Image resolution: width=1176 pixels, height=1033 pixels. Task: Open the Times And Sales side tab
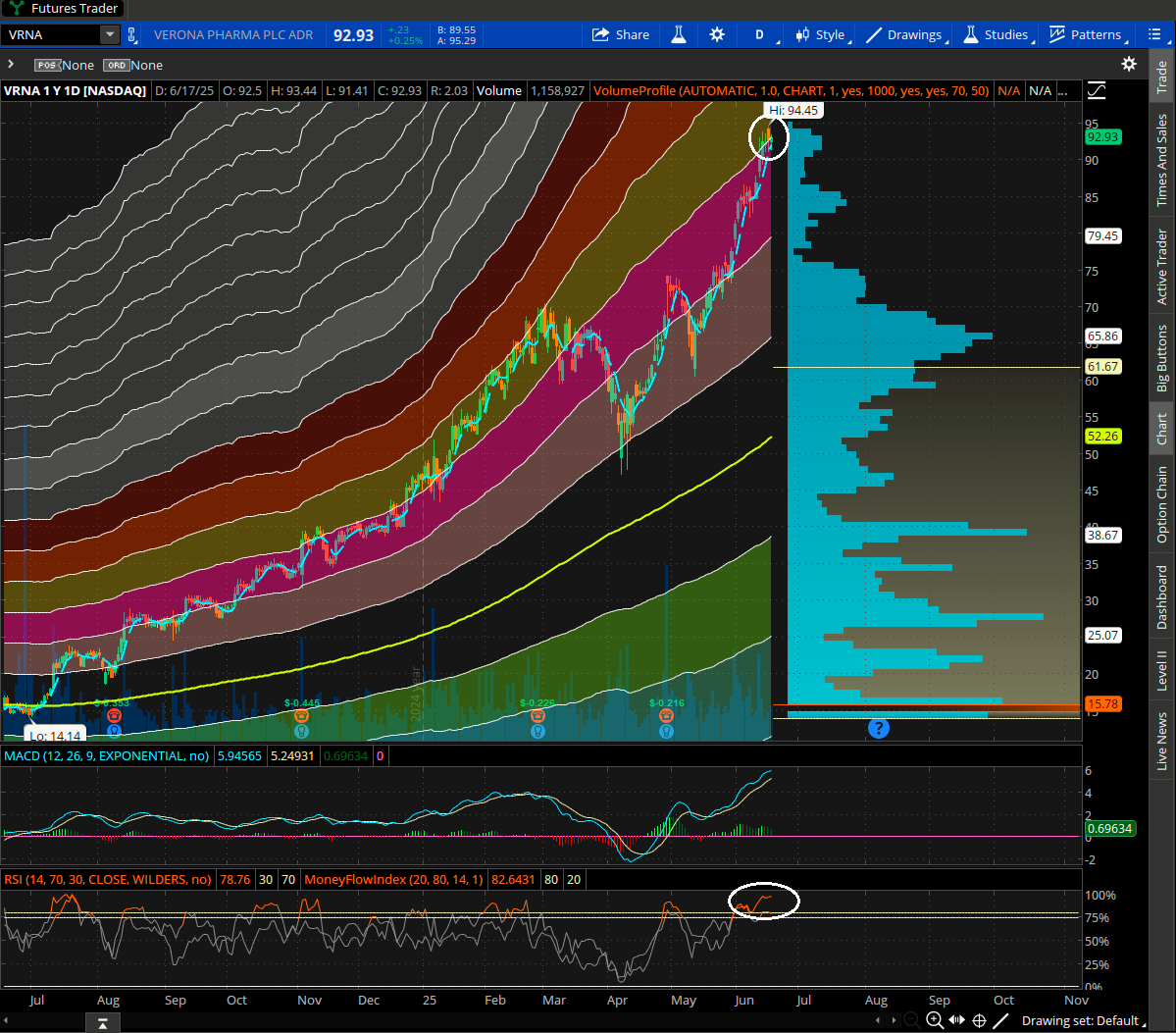(1161, 160)
